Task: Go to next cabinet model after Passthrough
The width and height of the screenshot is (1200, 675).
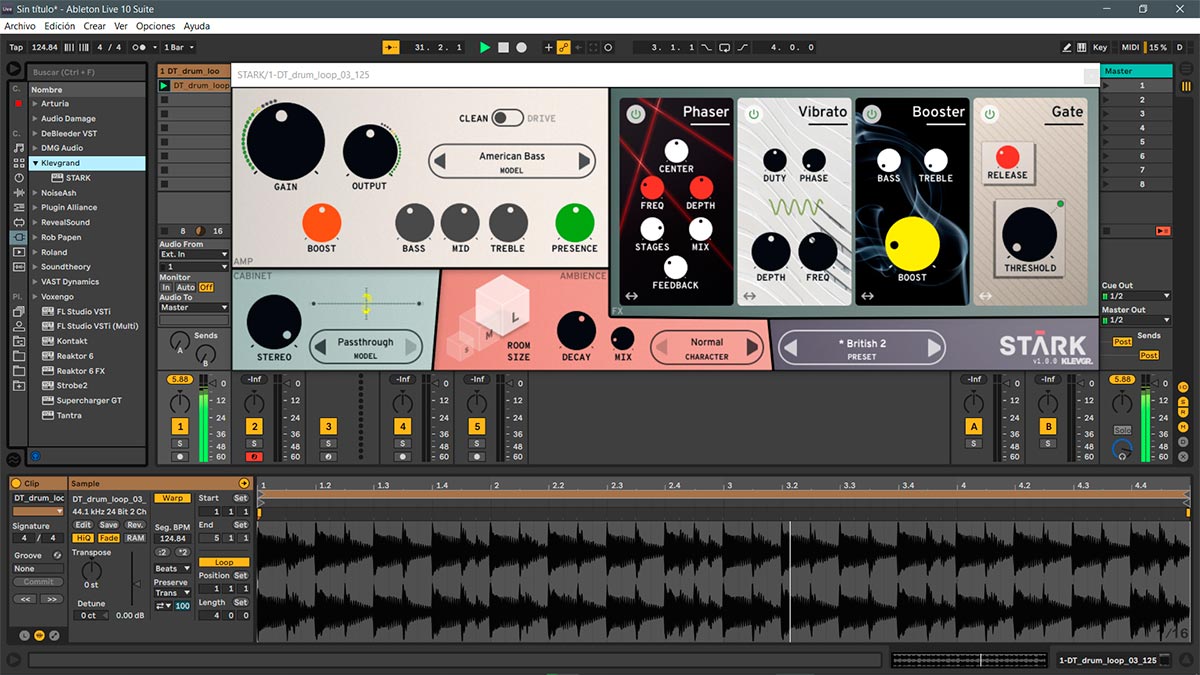Action: click(410, 348)
